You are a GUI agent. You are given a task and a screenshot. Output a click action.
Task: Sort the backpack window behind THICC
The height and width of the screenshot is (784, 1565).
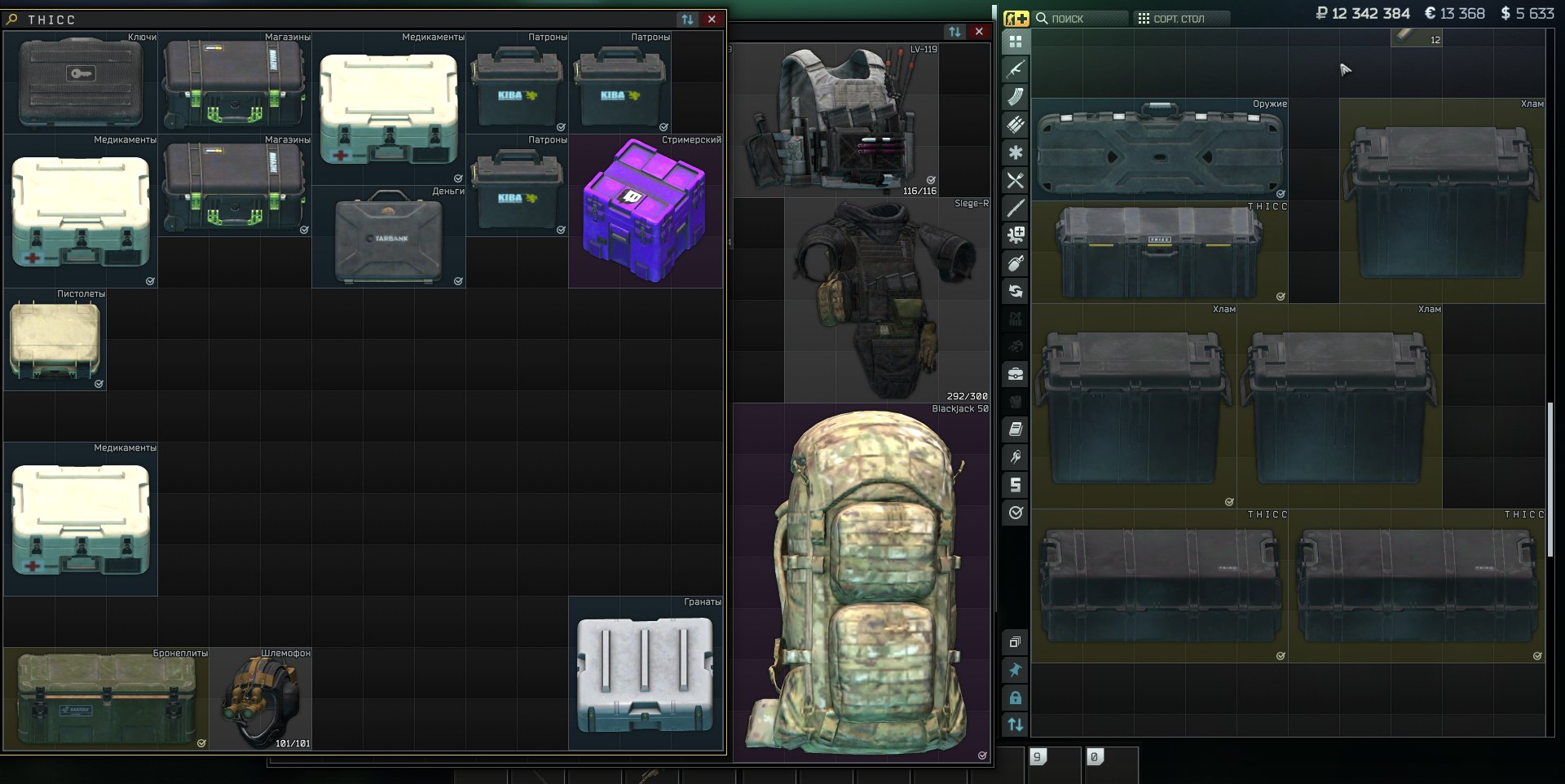955,32
